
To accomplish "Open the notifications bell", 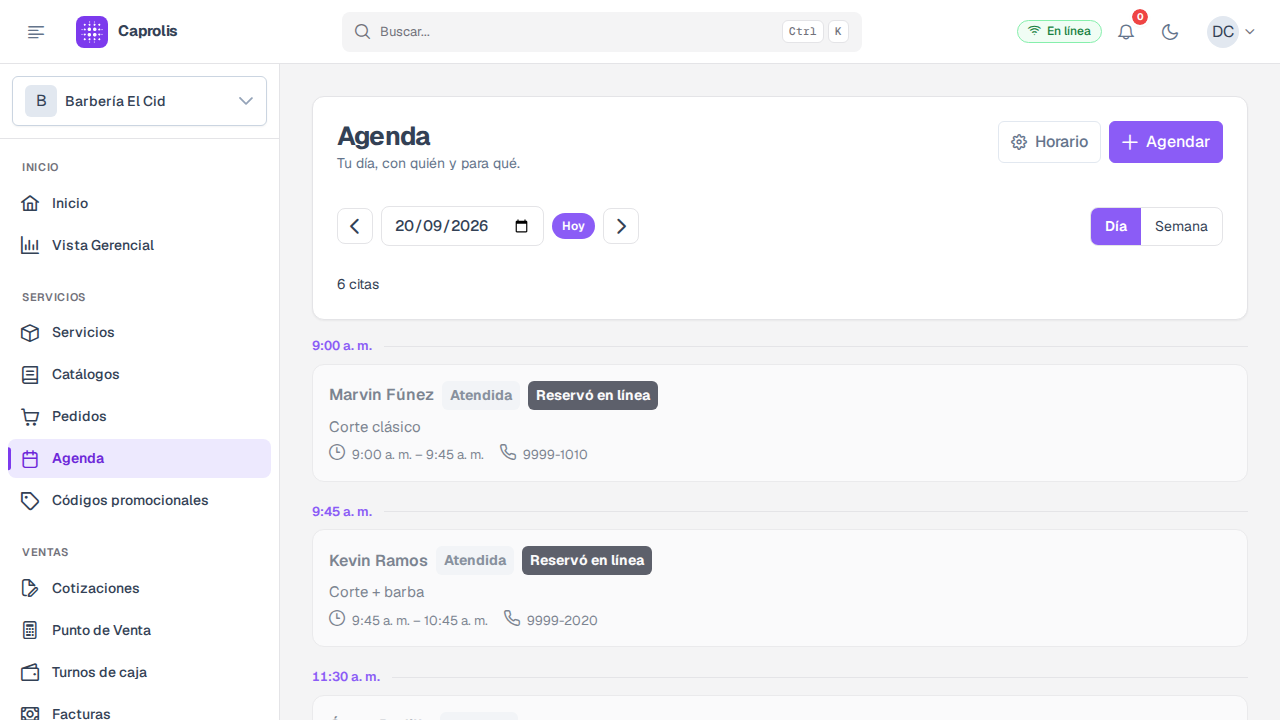I will tap(1126, 32).
